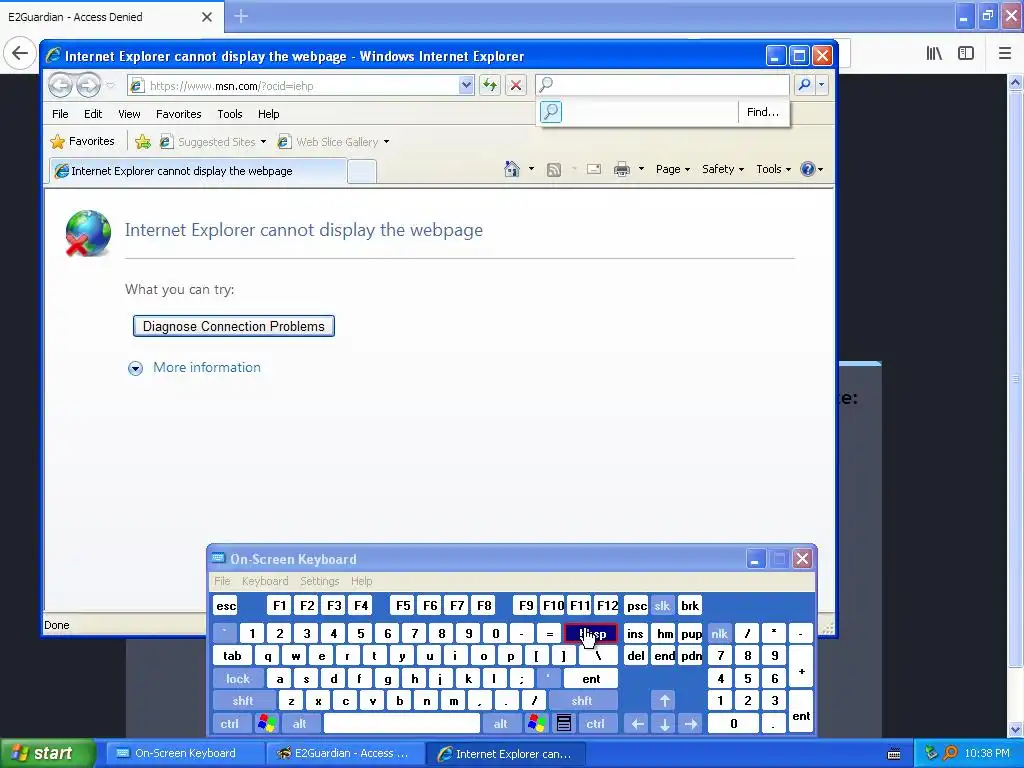The width and height of the screenshot is (1024, 768).
Task: Click the Favorites star button
Action: 82,141
